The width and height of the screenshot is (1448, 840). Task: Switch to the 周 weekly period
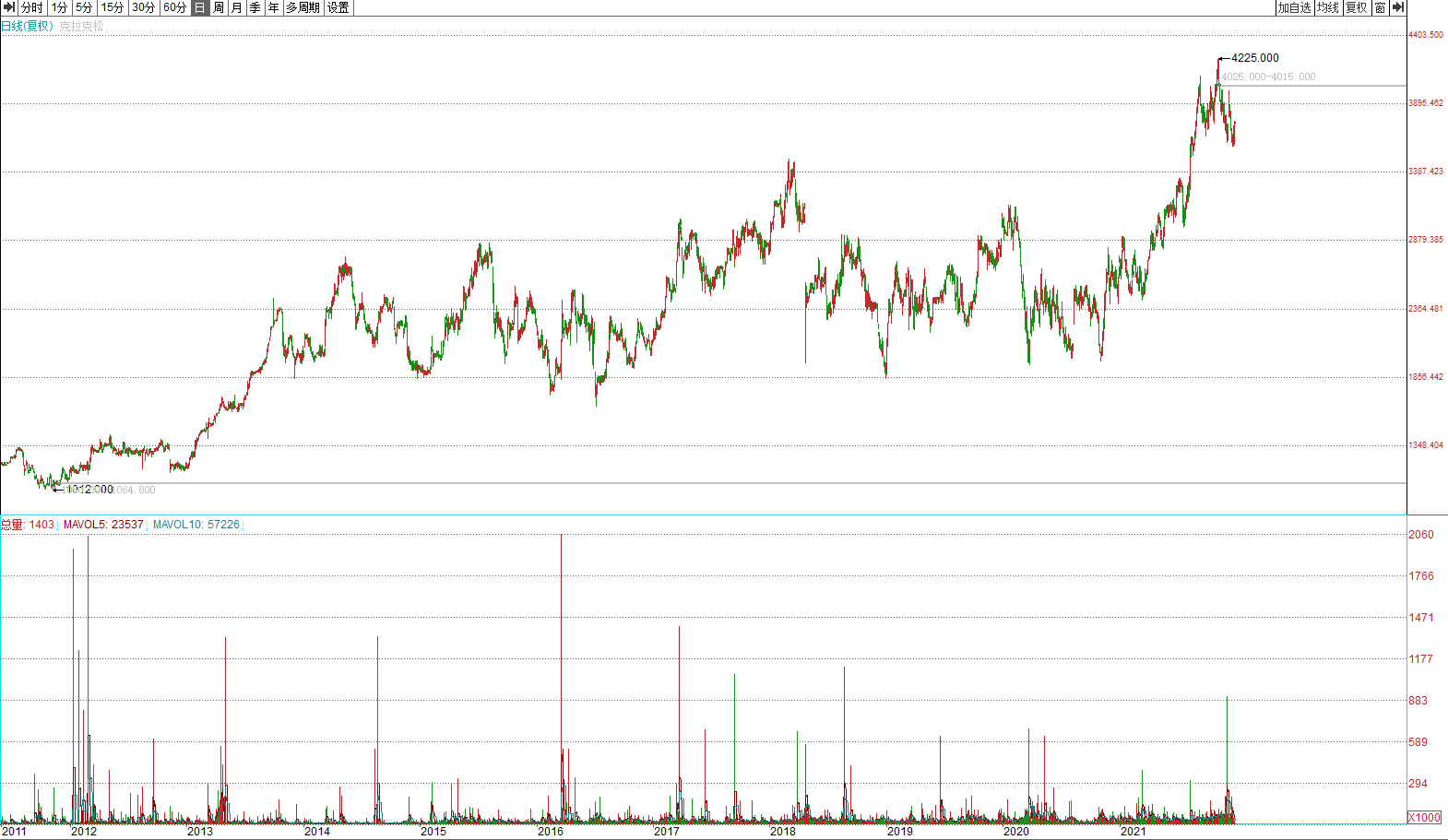pos(219,7)
